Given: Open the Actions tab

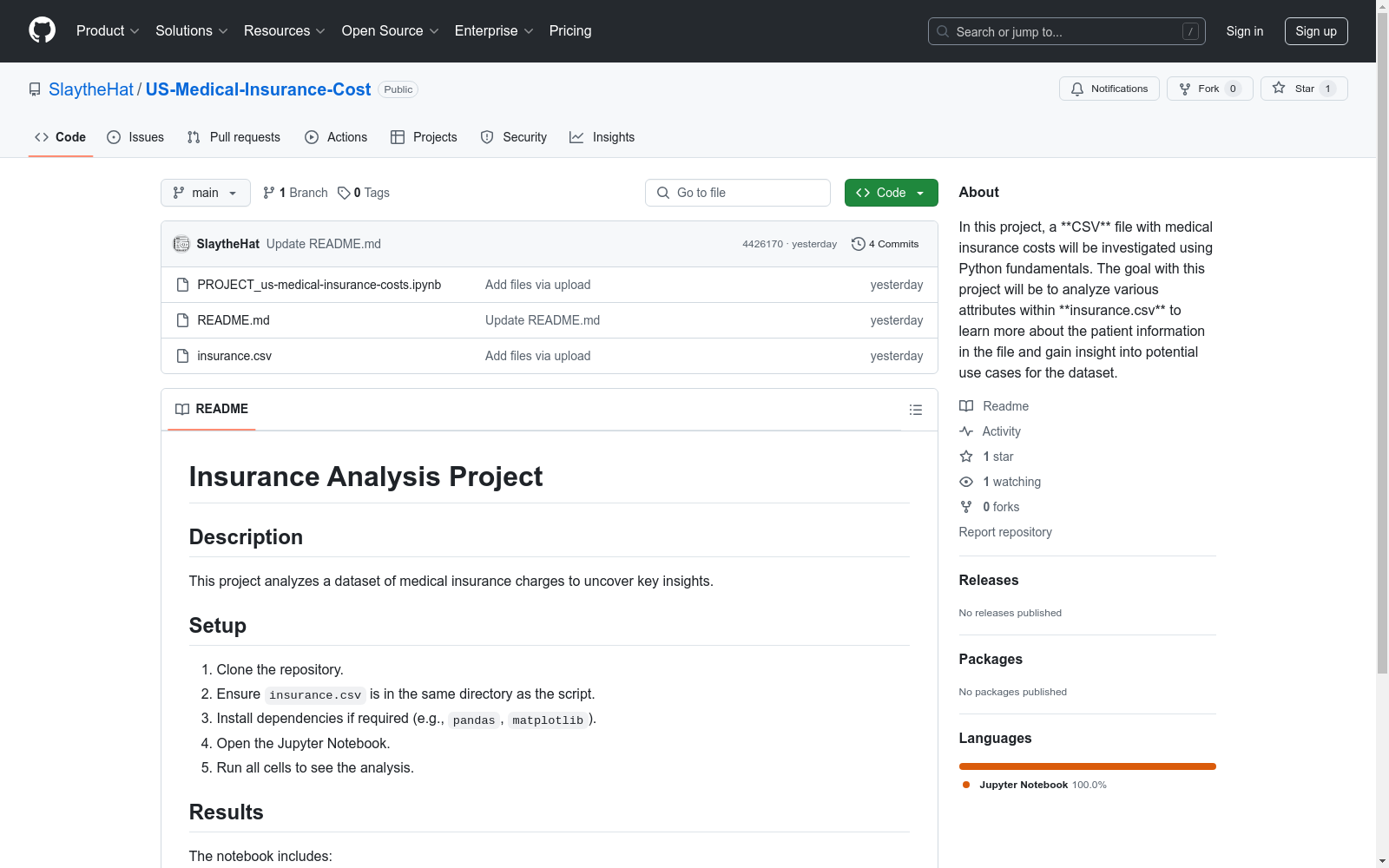Looking at the screenshot, I should [x=336, y=137].
